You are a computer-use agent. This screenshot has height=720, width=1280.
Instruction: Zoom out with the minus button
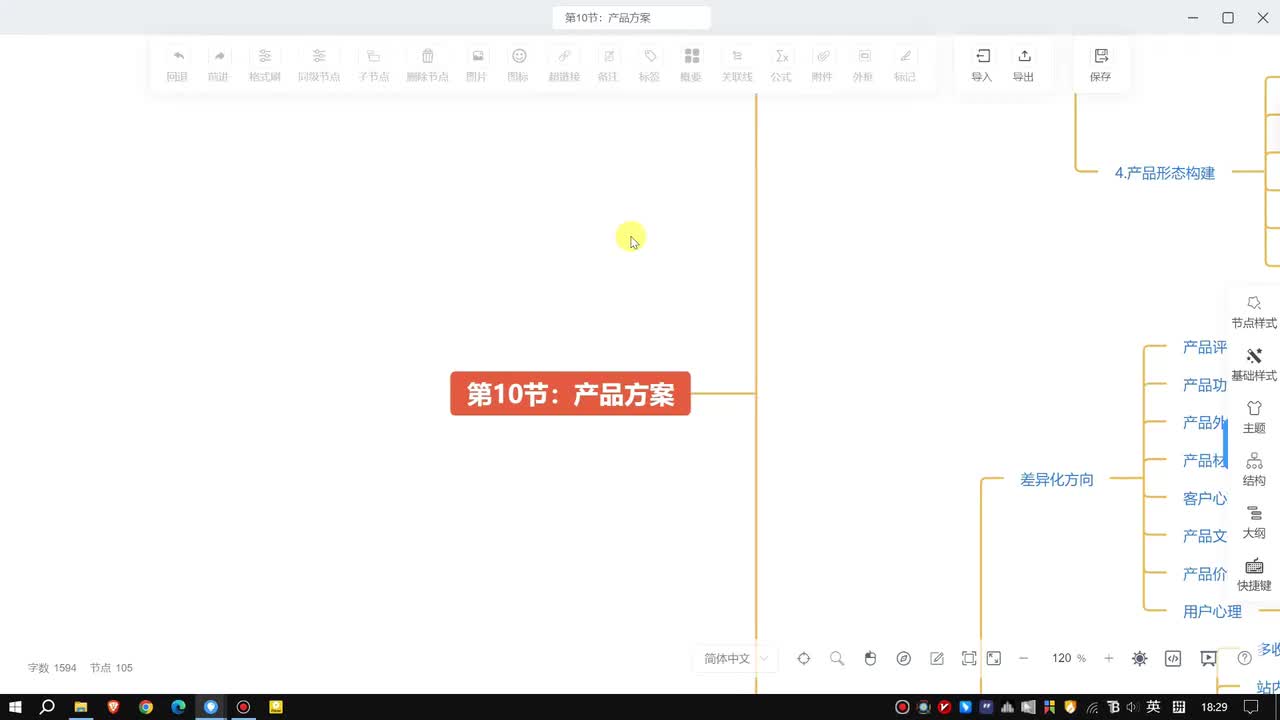coord(1023,658)
